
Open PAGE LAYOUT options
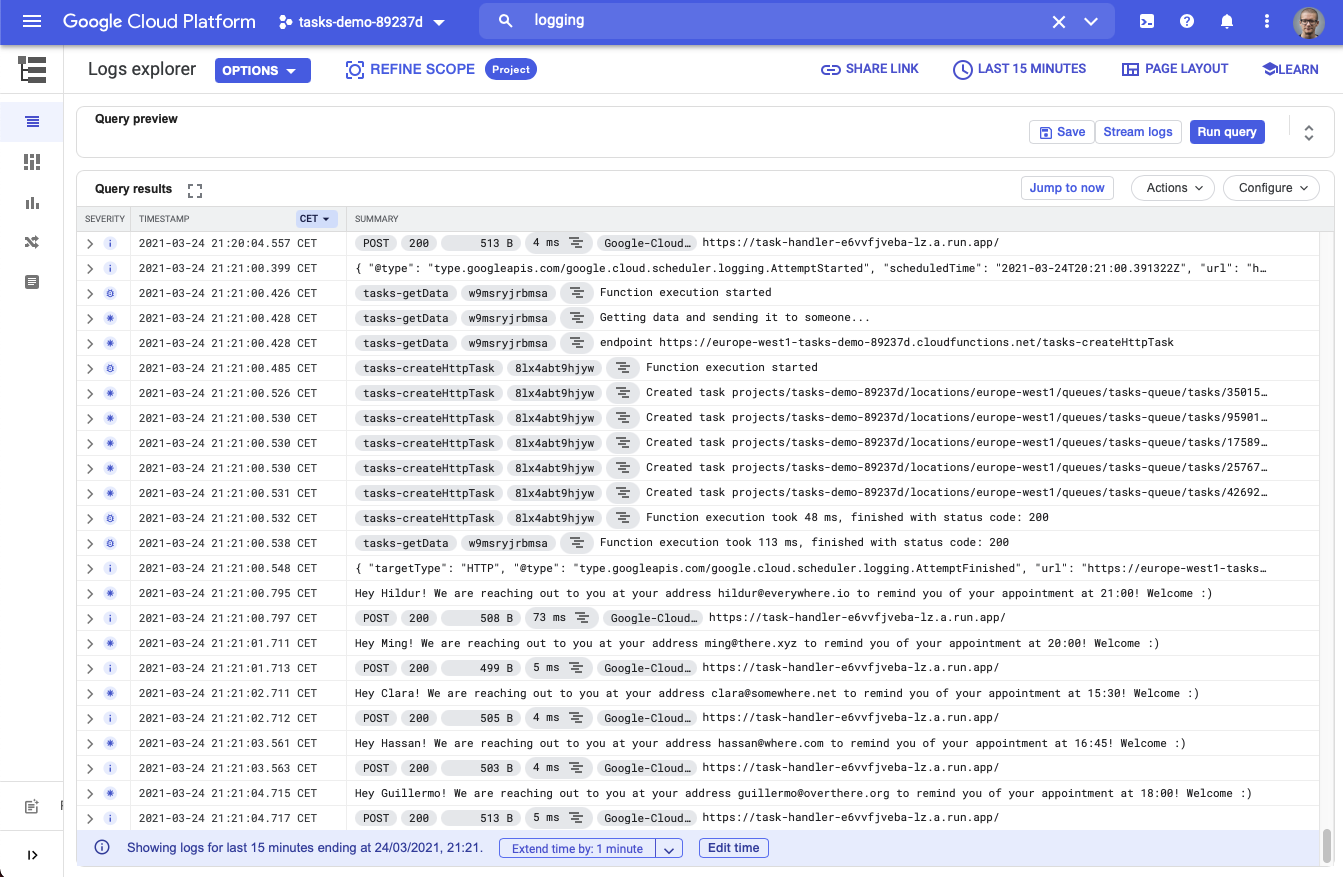[1175, 69]
